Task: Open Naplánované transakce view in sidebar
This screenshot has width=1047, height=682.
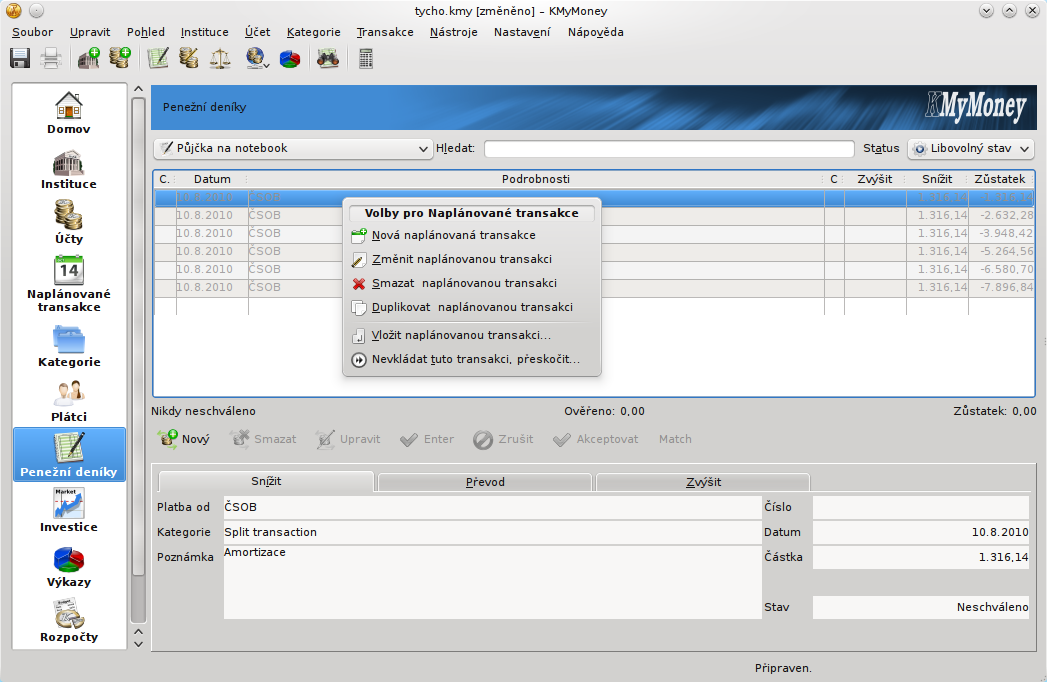Action: pyautogui.click(x=69, y=284)
